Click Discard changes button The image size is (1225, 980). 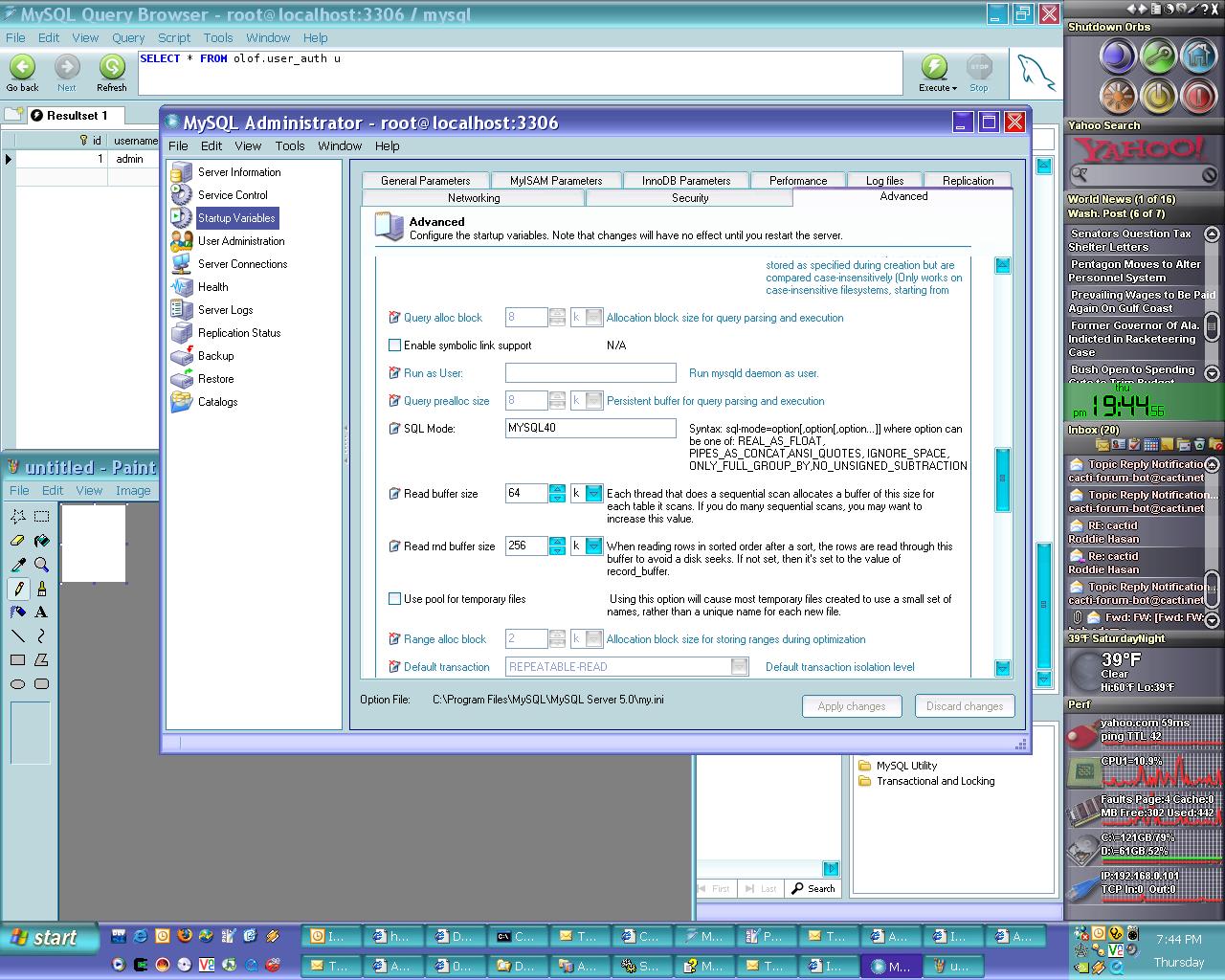965,706
